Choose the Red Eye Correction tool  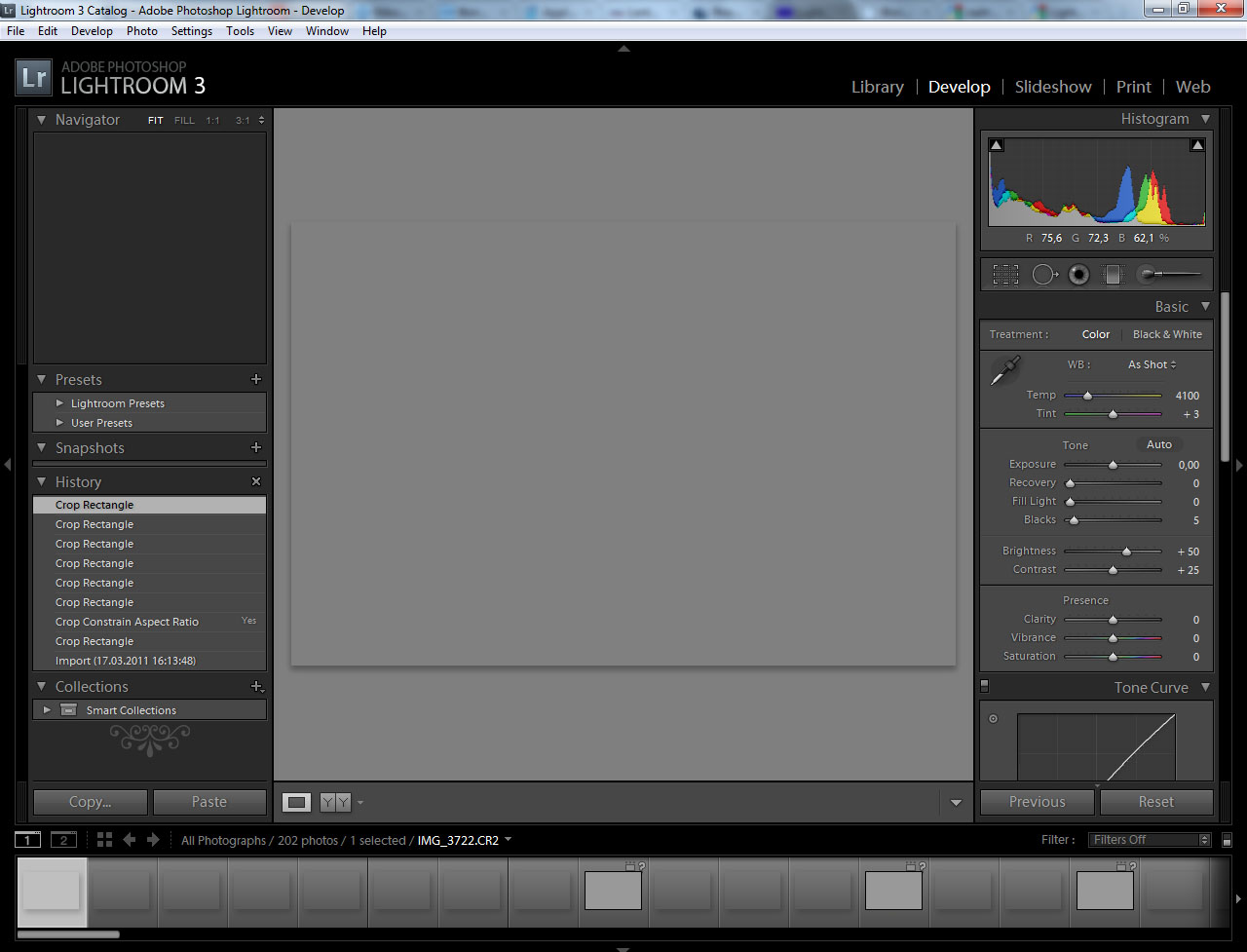[x=1078, y=275]
